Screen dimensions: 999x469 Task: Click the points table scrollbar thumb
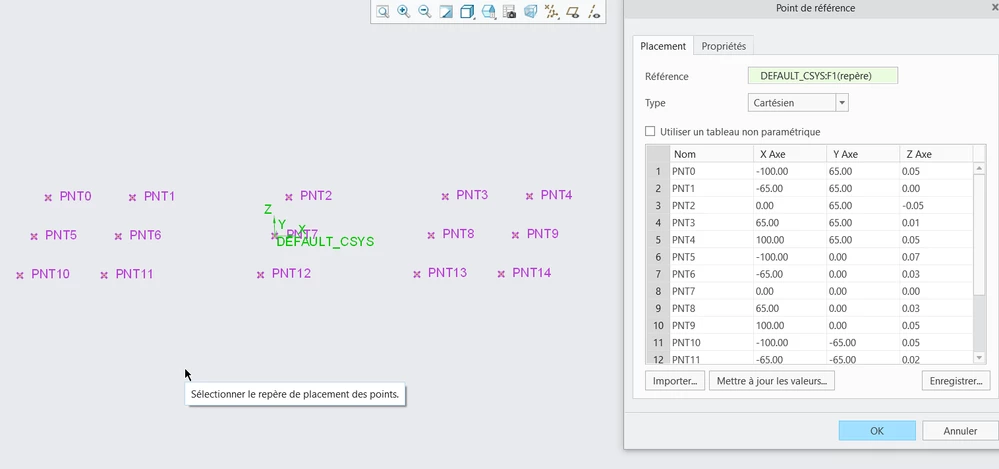tap(979, 234)
